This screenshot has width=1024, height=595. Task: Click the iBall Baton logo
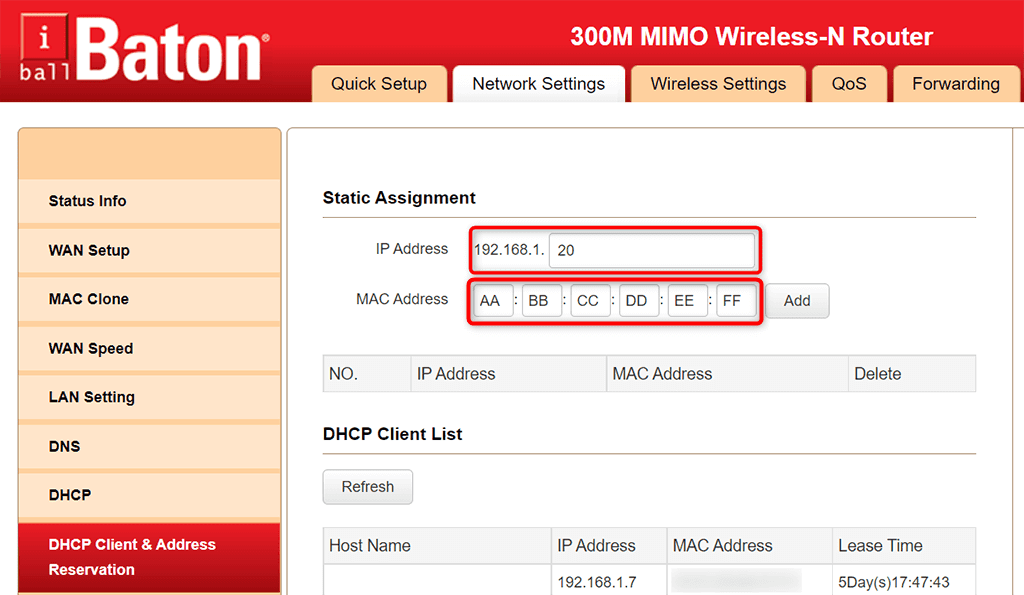[x=144, y=49]
